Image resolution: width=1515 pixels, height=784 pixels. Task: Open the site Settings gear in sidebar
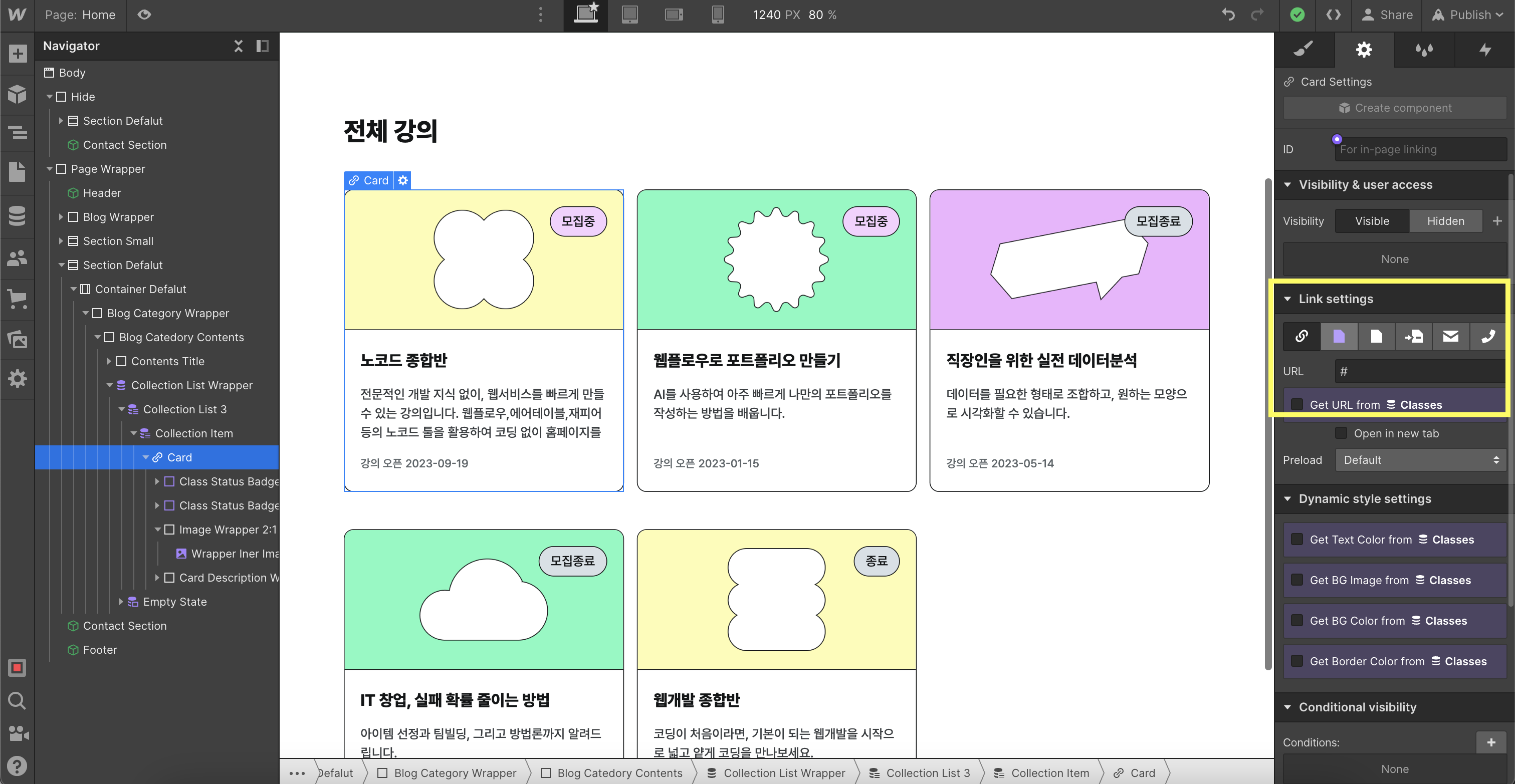click(17, 379)
